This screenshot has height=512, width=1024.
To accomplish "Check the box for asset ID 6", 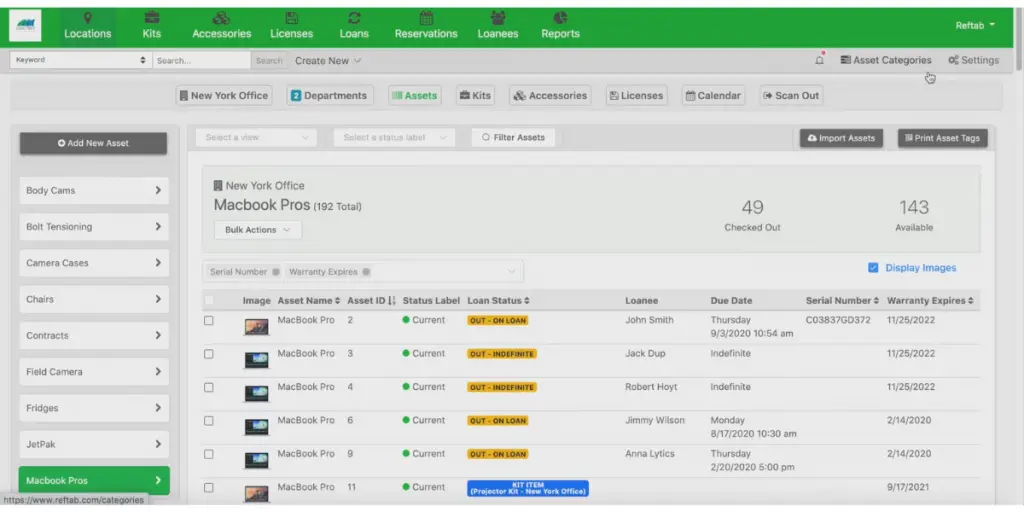I will click(x=209, y=421).
